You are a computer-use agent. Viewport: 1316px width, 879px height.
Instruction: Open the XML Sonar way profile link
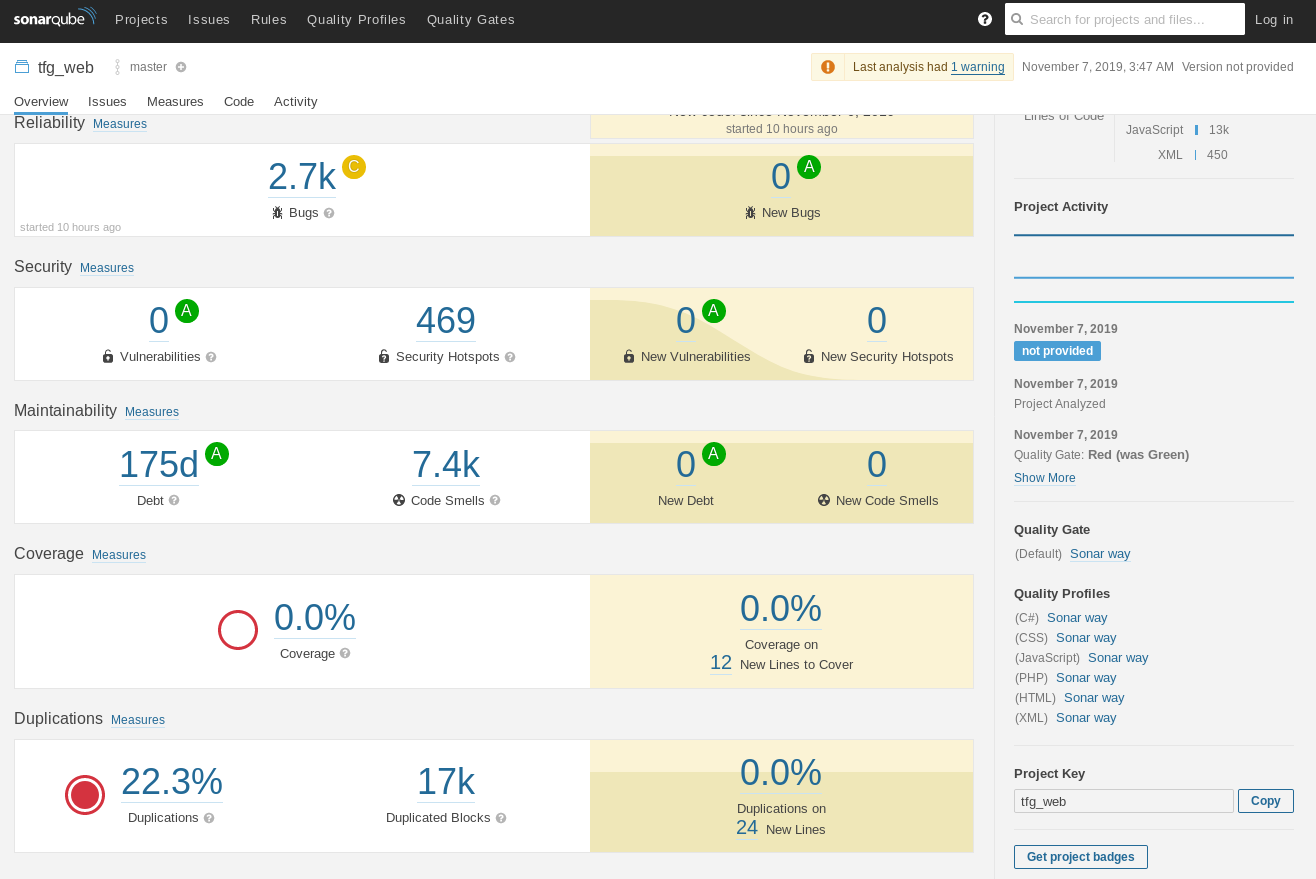click(x=1086, y=718)
